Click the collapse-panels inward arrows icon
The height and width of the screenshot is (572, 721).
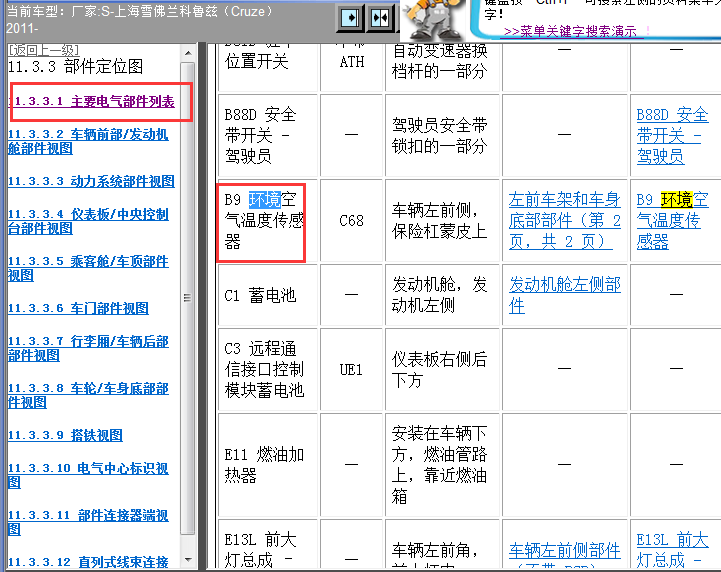380,18
